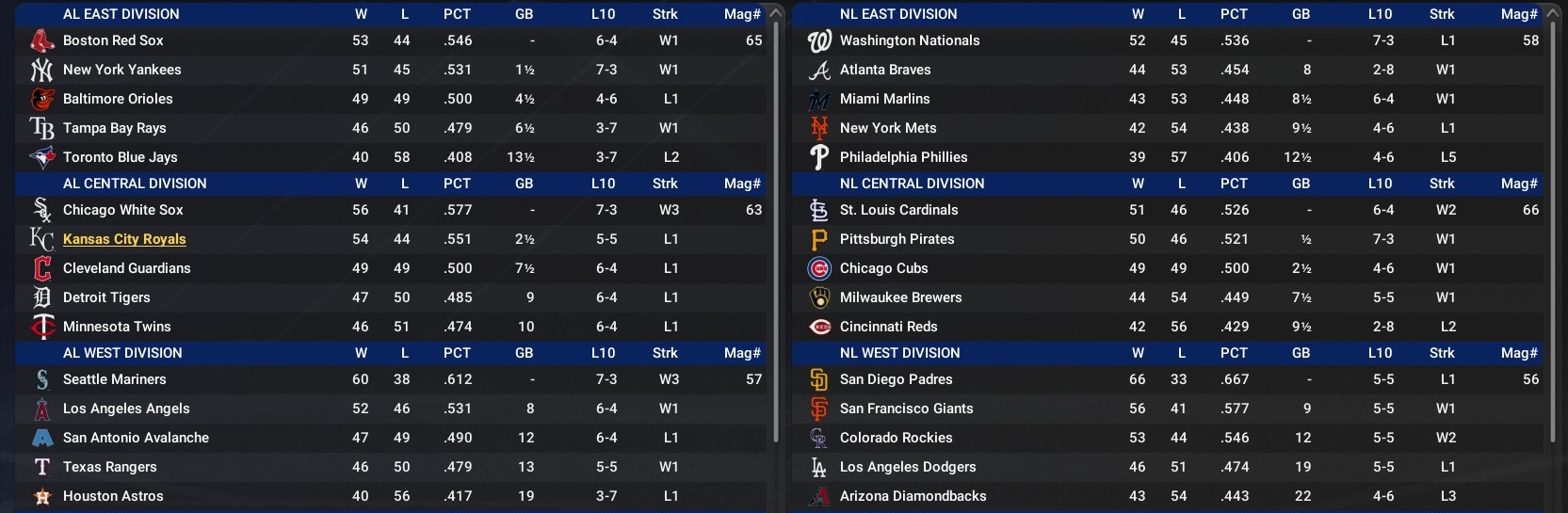Click the San Diego Padres logo icon
The width and height of the screenshot is (1568, 513).
[819, 379]
